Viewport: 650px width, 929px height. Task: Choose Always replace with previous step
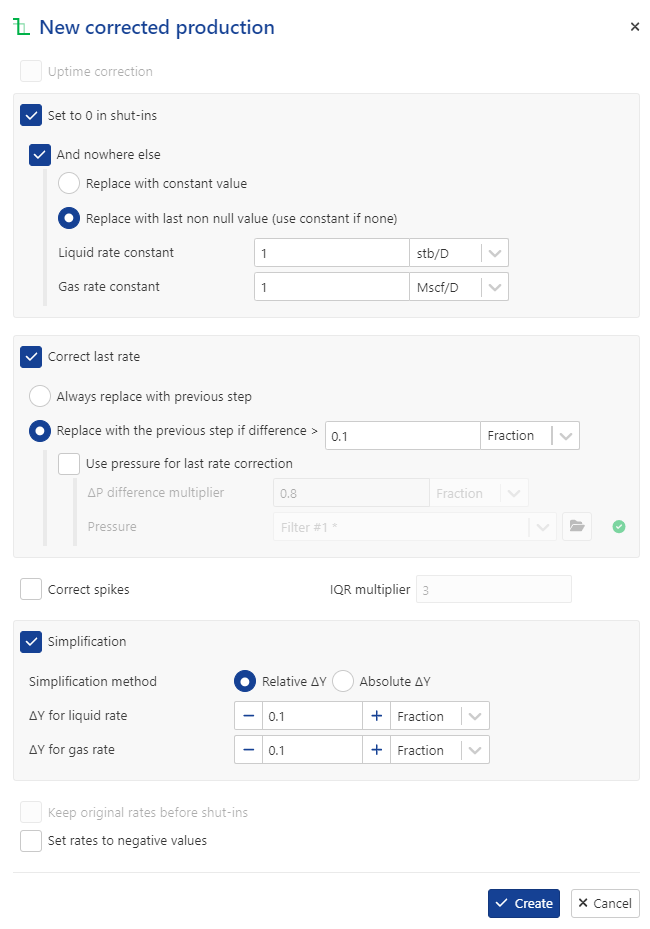(40, 396)
